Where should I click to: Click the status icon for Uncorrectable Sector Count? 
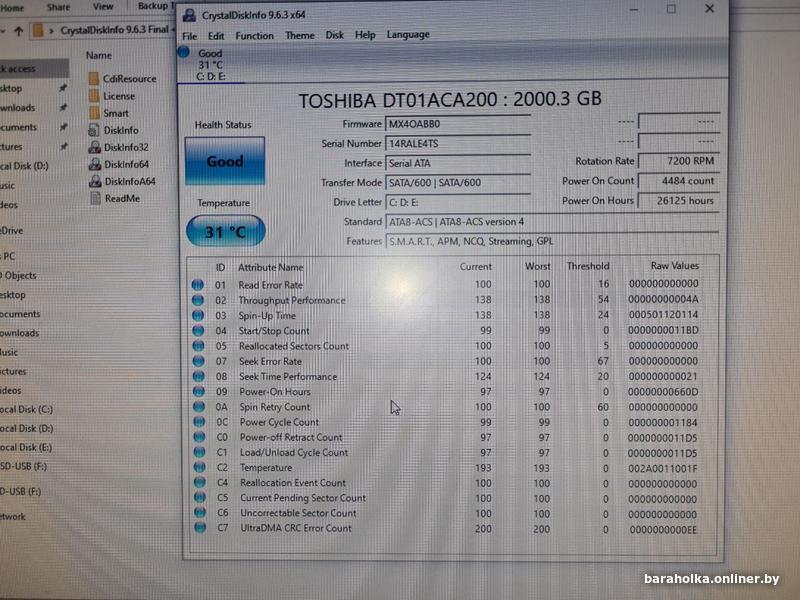[200, 513]
